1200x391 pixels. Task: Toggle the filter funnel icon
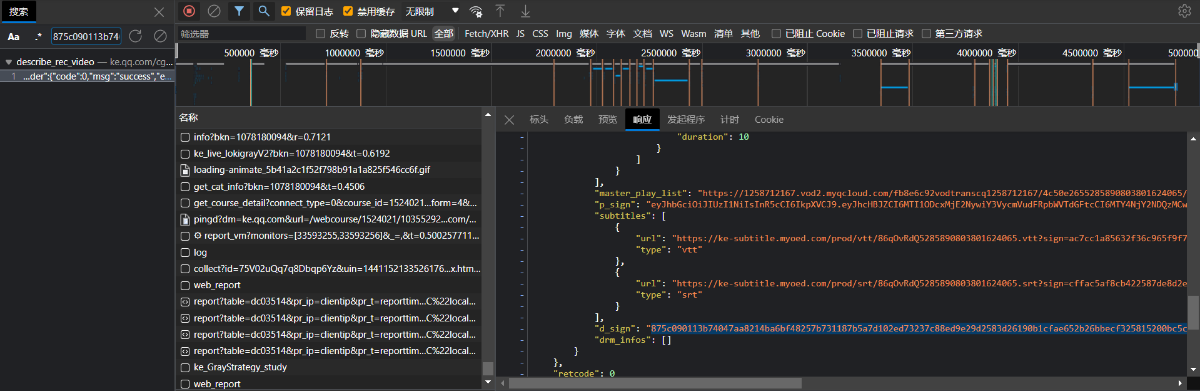tap(239, 11)
